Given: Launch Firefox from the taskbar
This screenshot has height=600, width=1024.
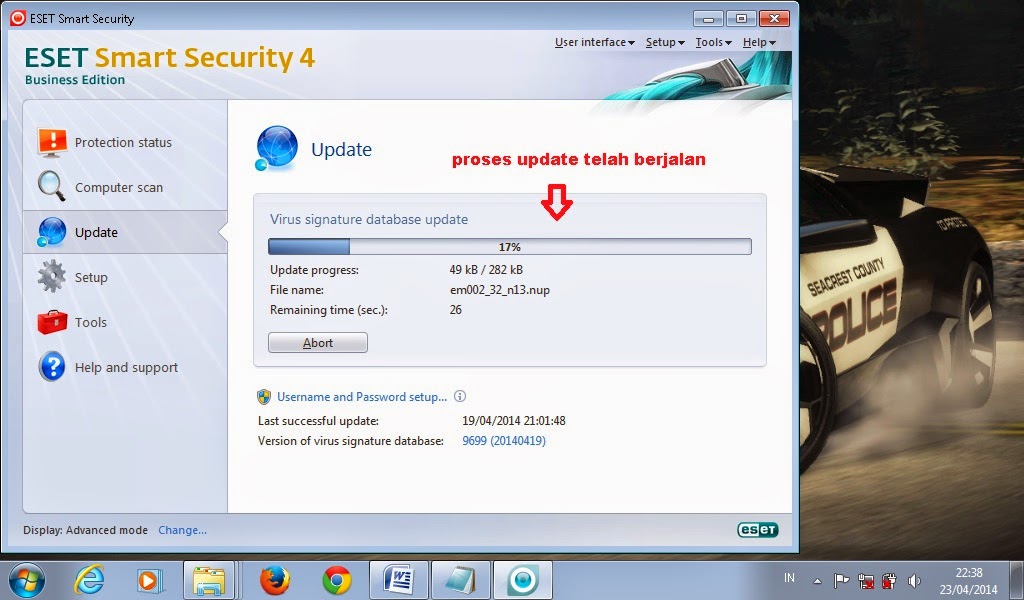Looking at the screenshot, I should [274, 580].
